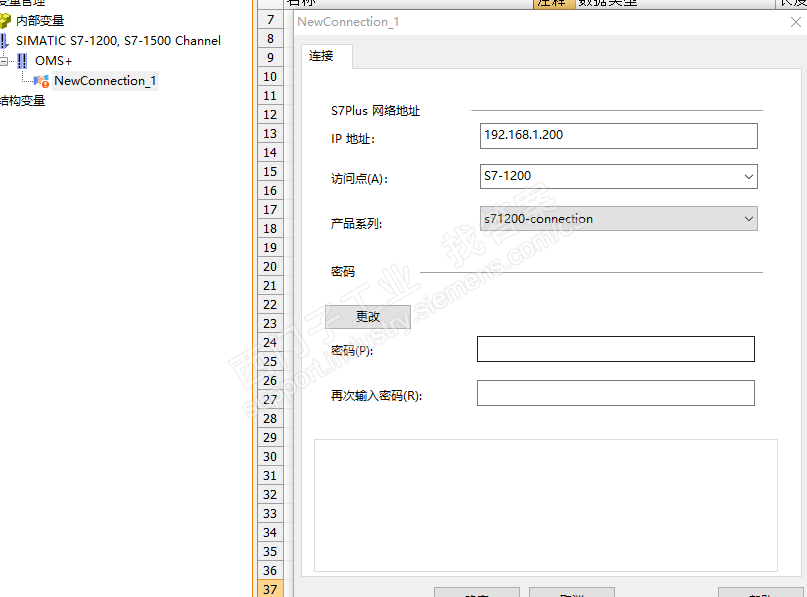This screenshot has width=807, height=597.
Task: Click the S7-1200 access point combo text
Action: pyautogui.click(x=507, y=176)
